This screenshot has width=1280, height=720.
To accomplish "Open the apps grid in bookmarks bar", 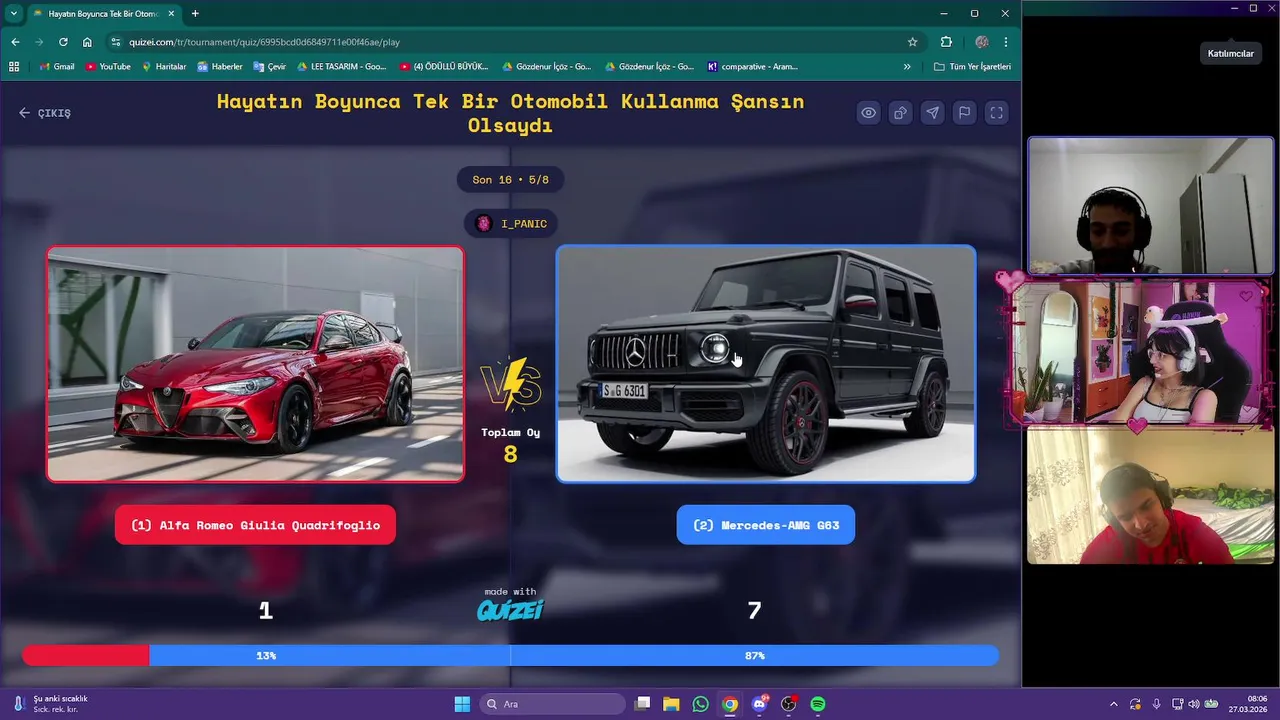I will click(14, 67).
